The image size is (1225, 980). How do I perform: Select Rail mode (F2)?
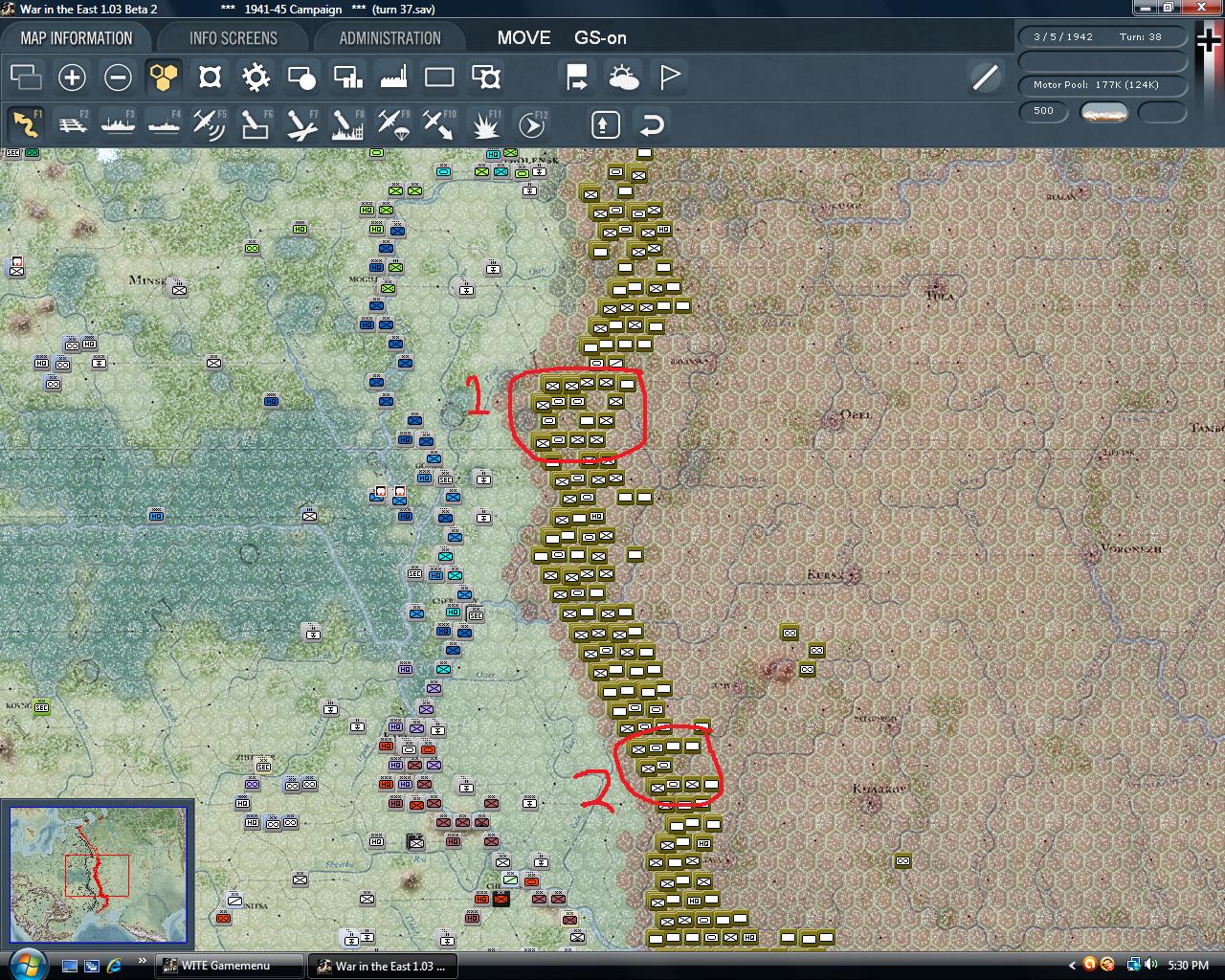[x=72, y=124]
